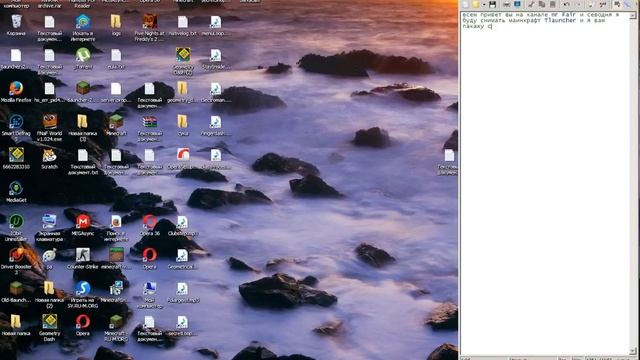Expand the Open dropdown arrow in editor toolbar
Image resolution: width=640 pixels, height=360 pixels.
coord(484,4)
